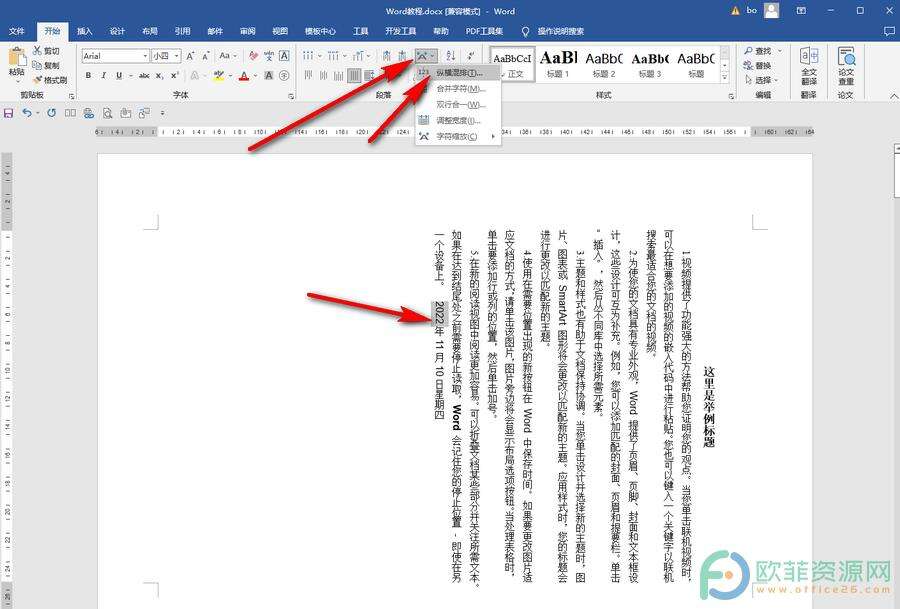Switch to the 引用 References tab
The image size is (900, 609).
(183, 31)
